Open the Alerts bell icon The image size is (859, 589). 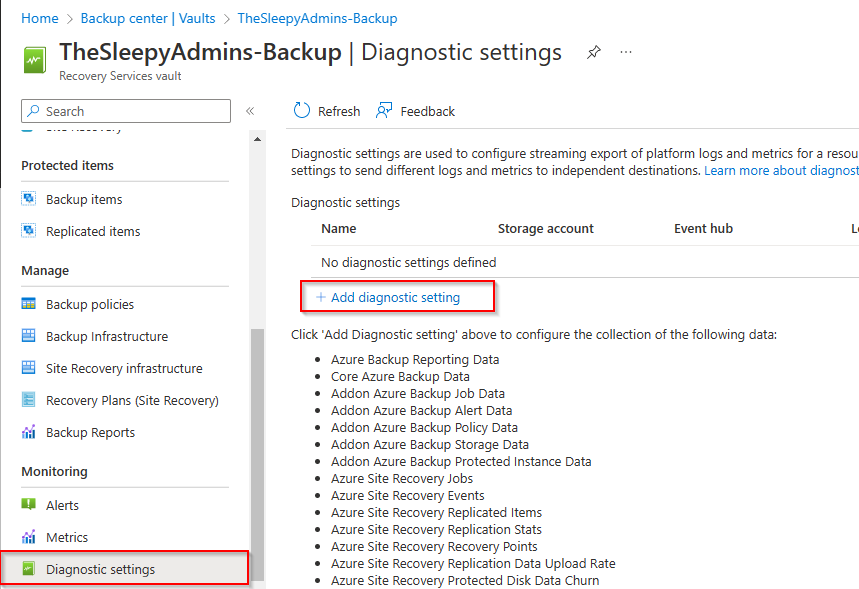(30, 505)
